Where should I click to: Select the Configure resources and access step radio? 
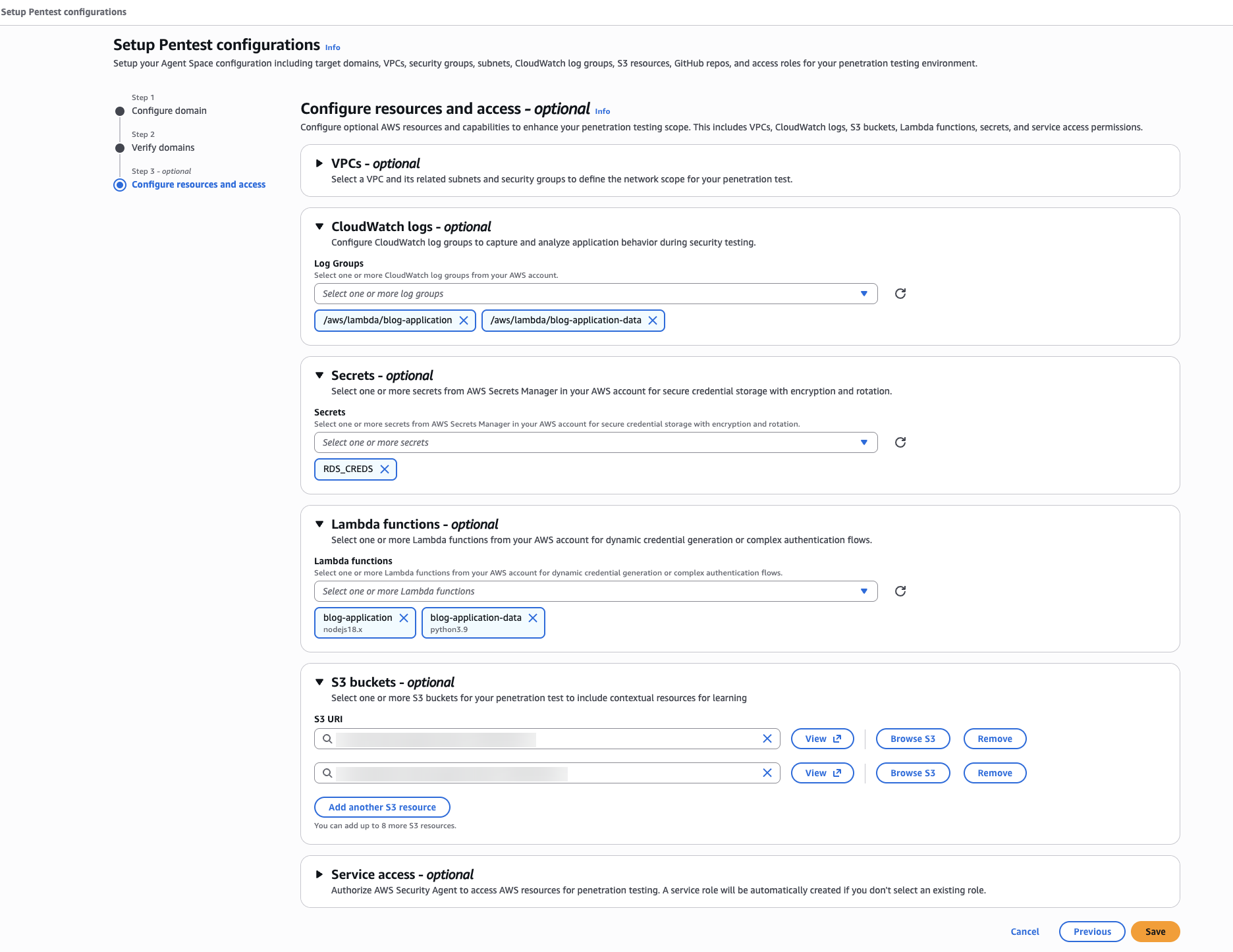(120, 185)
